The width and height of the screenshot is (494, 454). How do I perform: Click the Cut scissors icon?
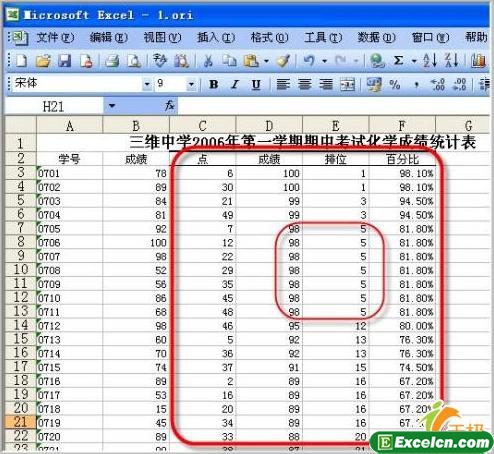pyautogui.click(x=208, y=61)
